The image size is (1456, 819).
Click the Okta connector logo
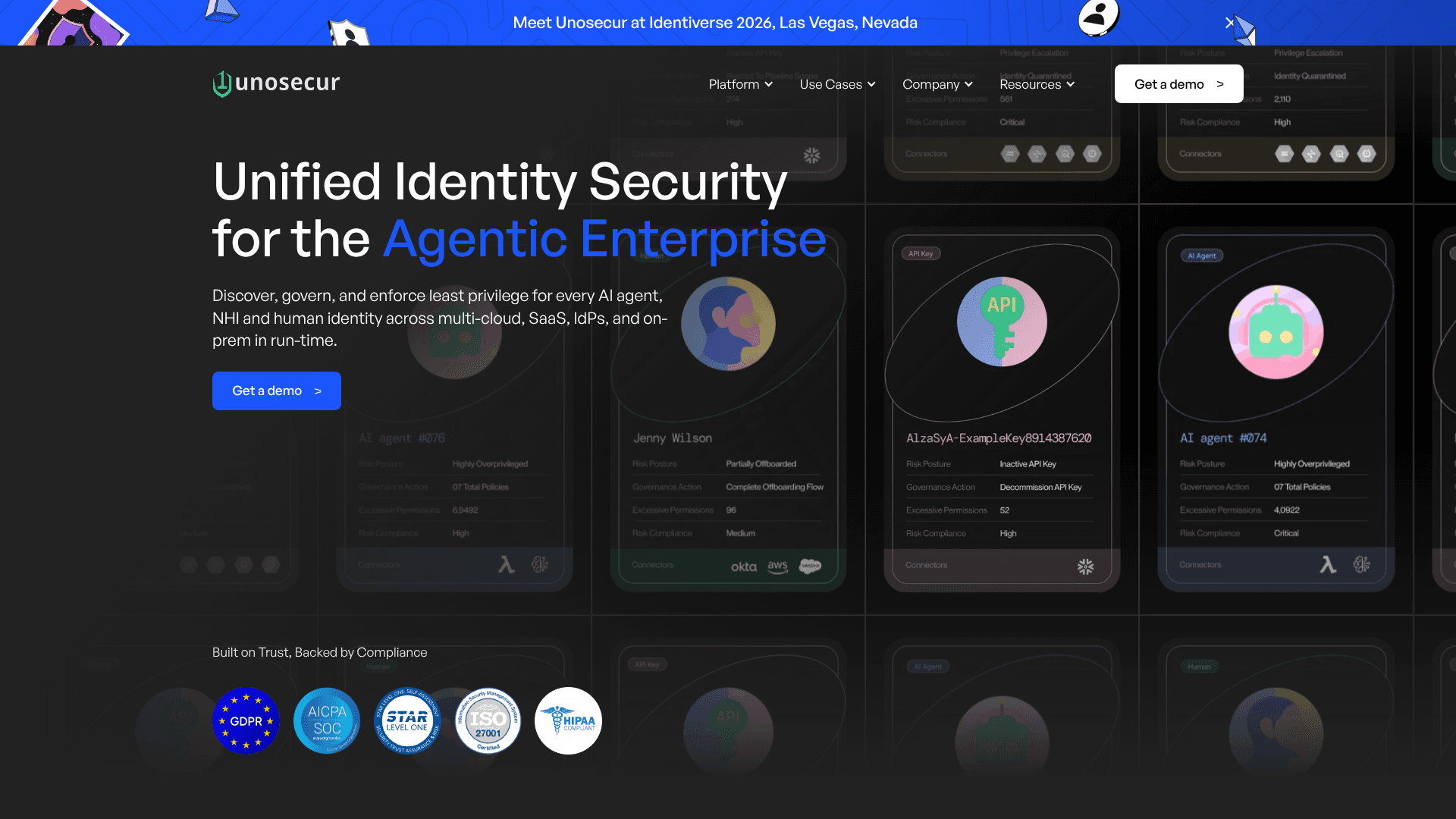pos(744,566)
